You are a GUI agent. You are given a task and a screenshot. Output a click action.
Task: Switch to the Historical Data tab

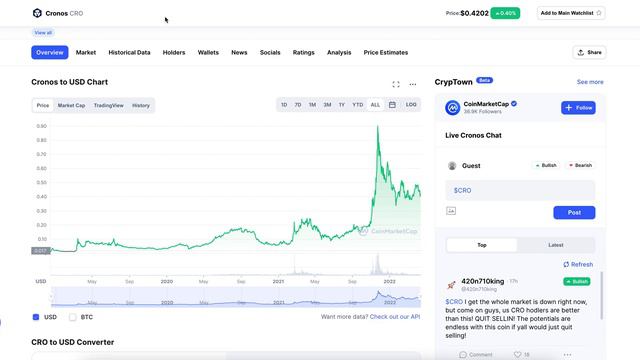tap(129, 52)
